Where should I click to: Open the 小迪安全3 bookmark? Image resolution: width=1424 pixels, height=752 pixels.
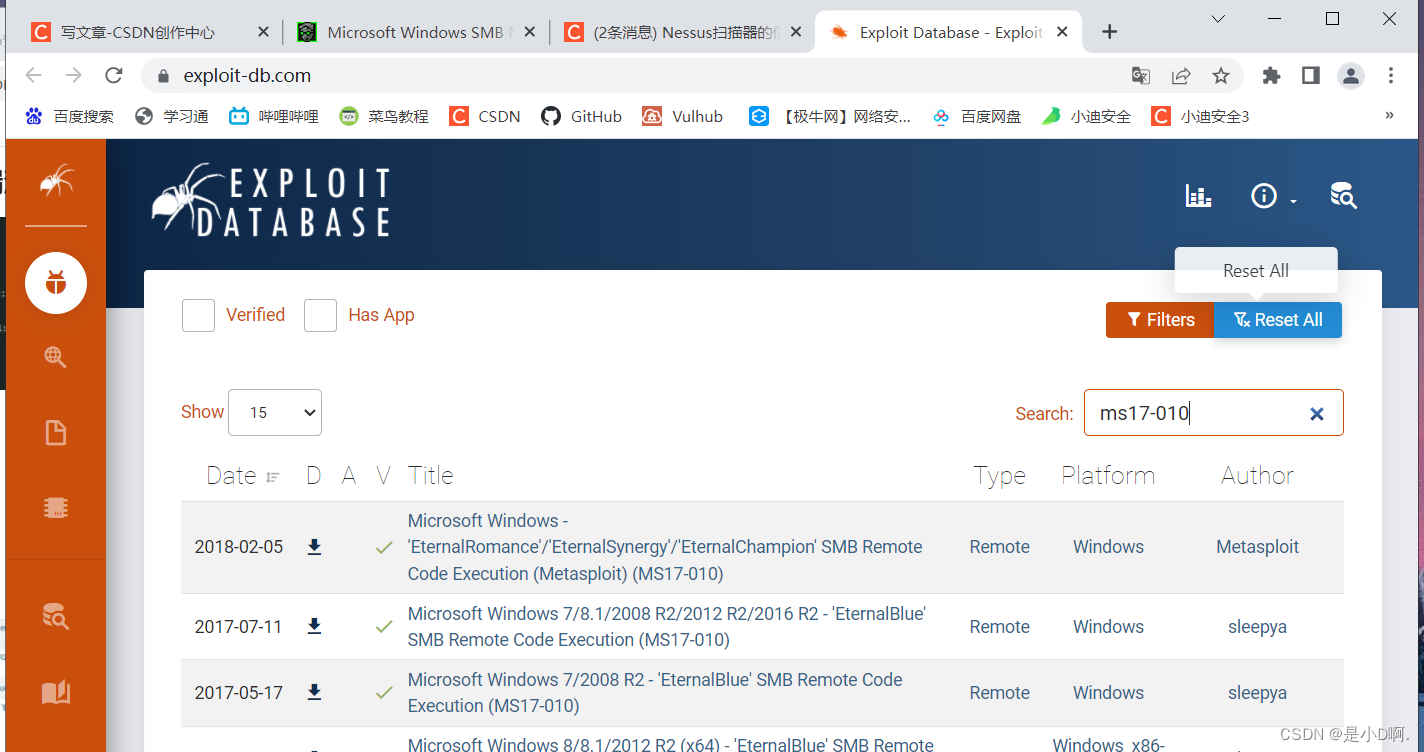coord(1201,116)
